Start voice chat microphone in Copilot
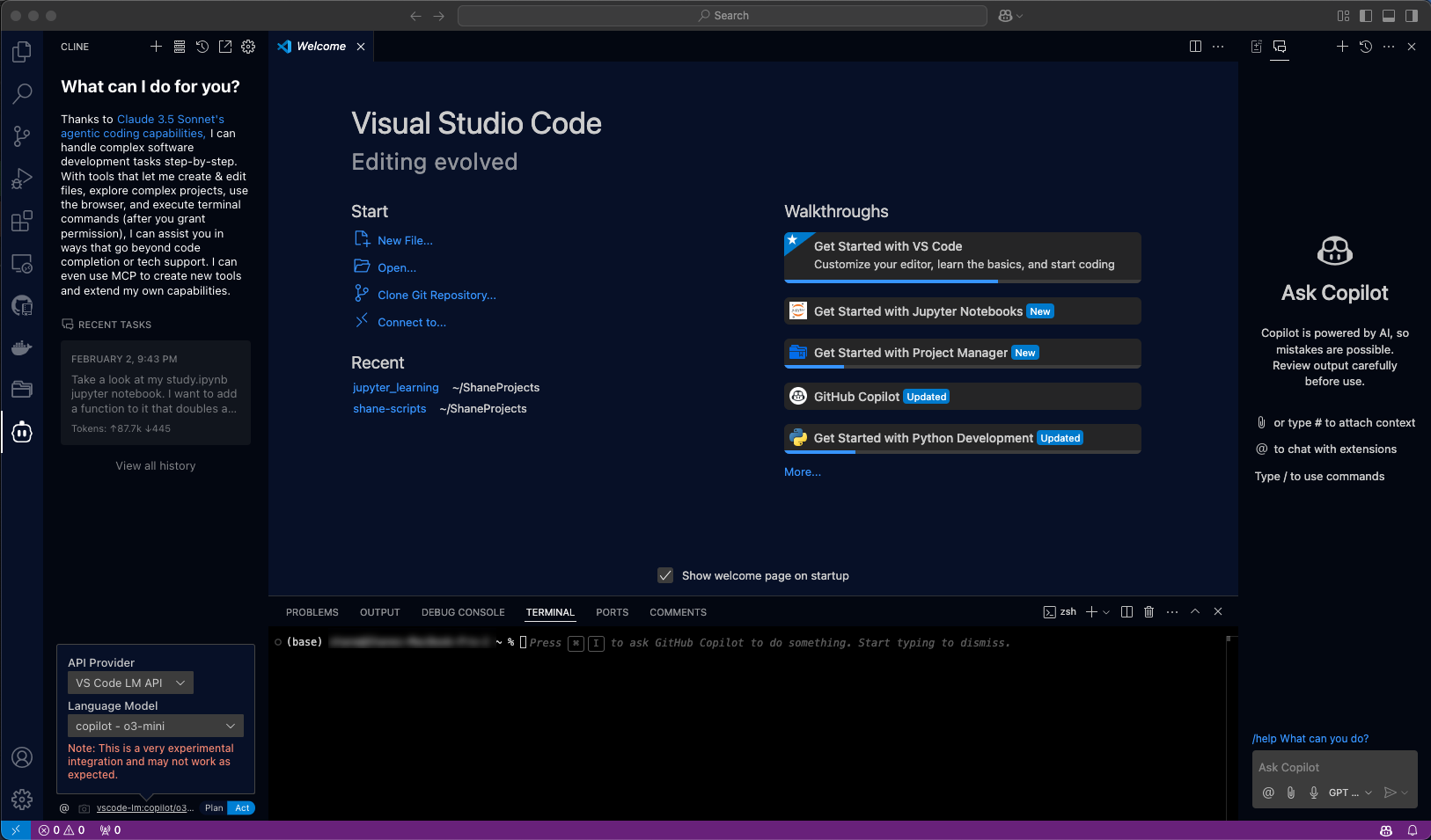 [1314, 793]
